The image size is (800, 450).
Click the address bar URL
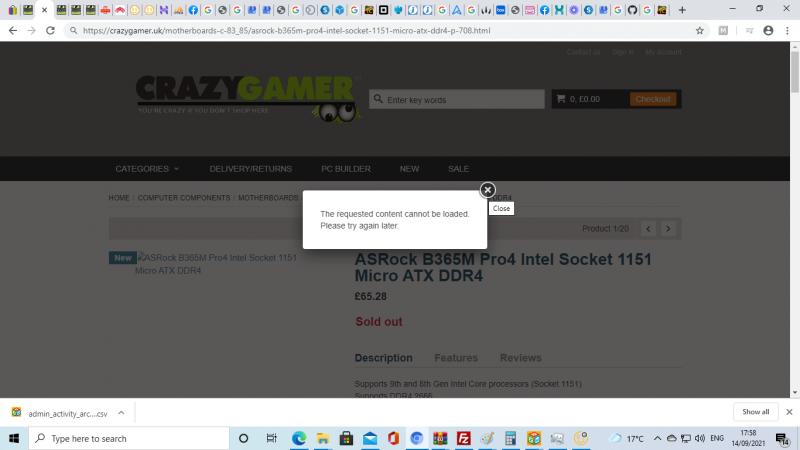(286, 31)
